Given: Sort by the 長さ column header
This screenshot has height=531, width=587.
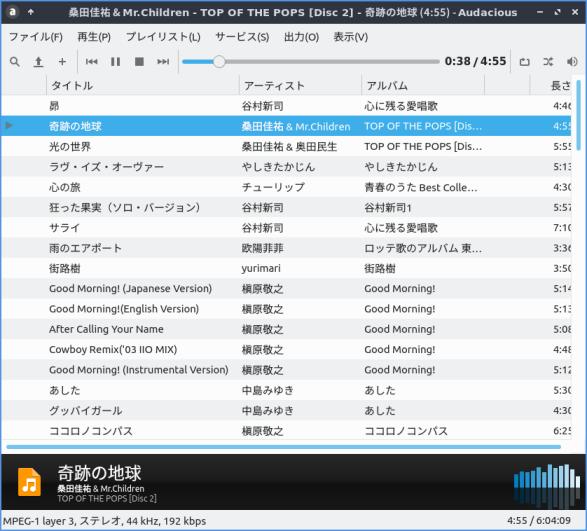Looking at the screenshot, I should tap(551, 86).
